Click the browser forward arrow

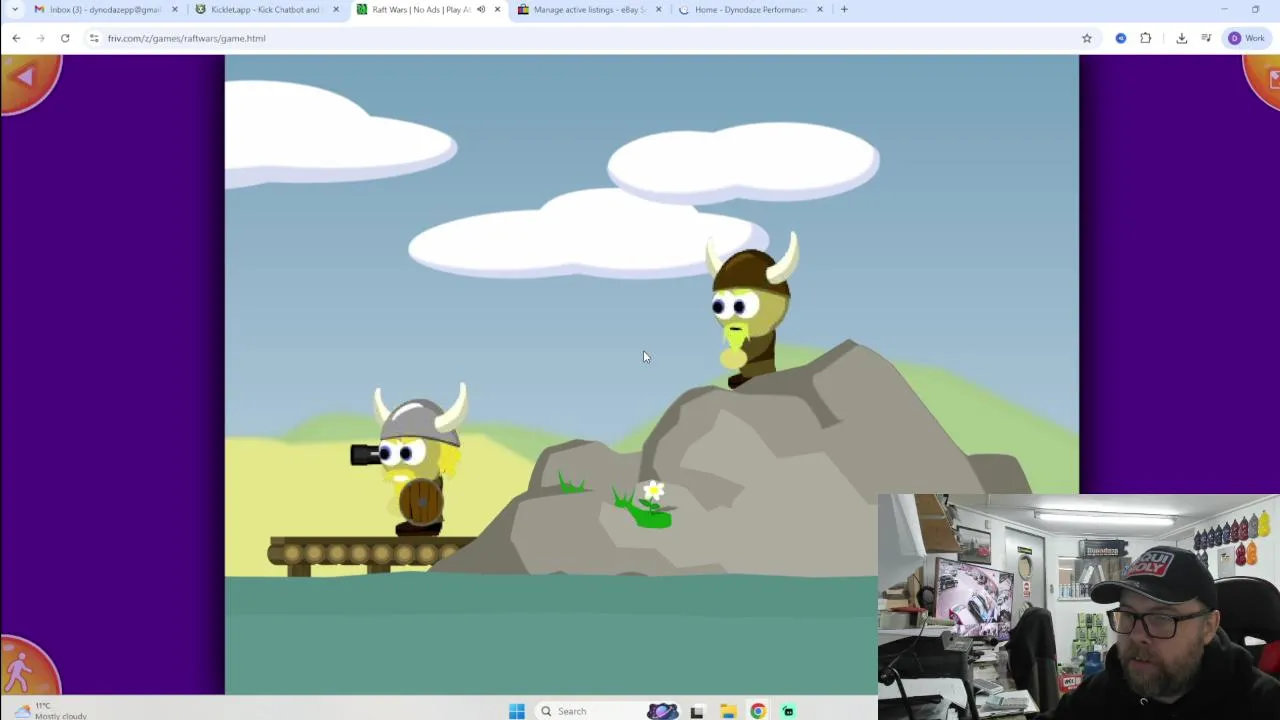pos(40,38)
